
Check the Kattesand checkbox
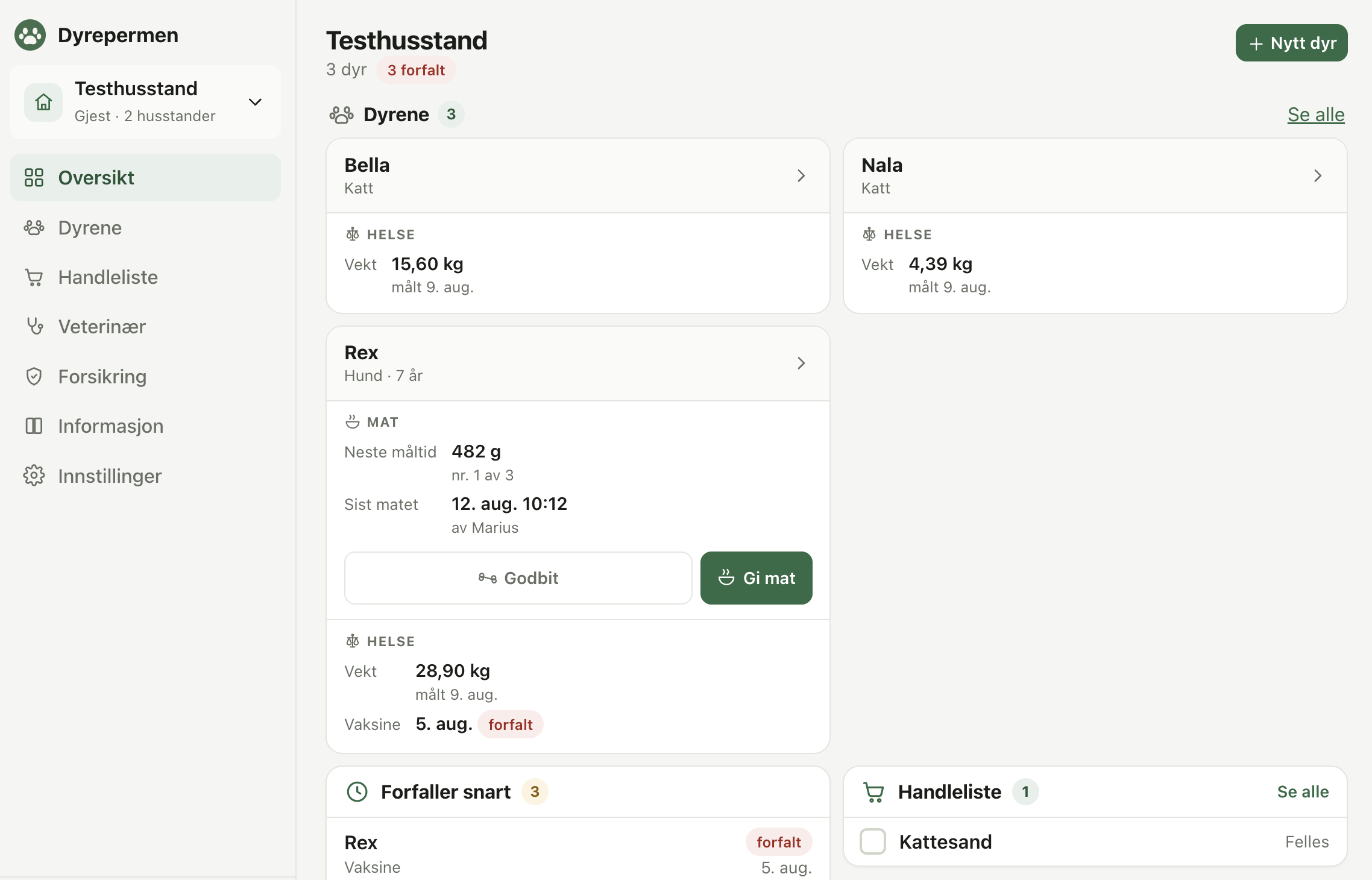(x=873, y=841)
